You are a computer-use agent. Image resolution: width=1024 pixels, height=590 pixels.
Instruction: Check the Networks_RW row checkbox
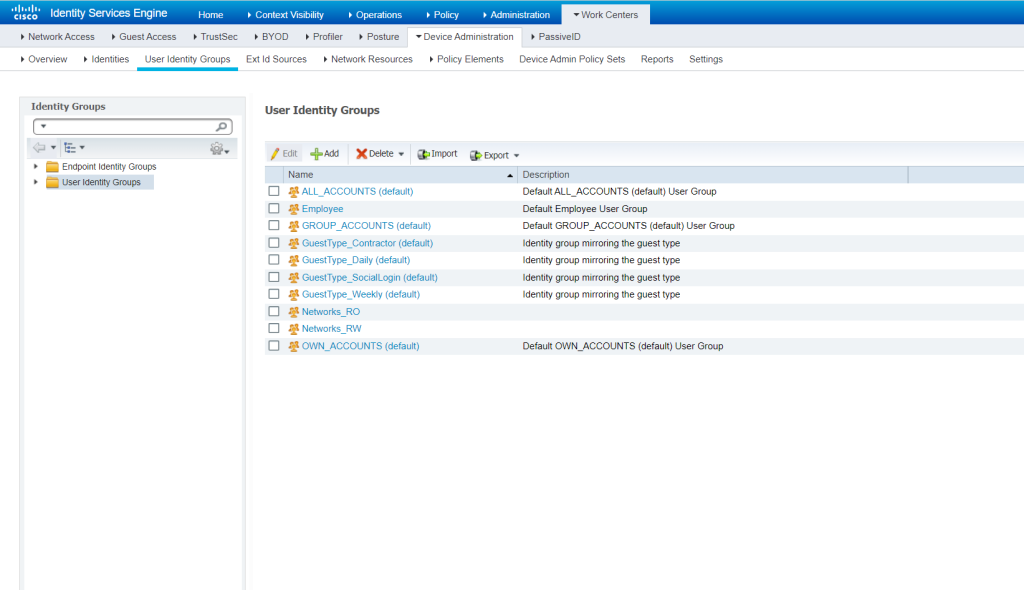(x=274, y=328)
